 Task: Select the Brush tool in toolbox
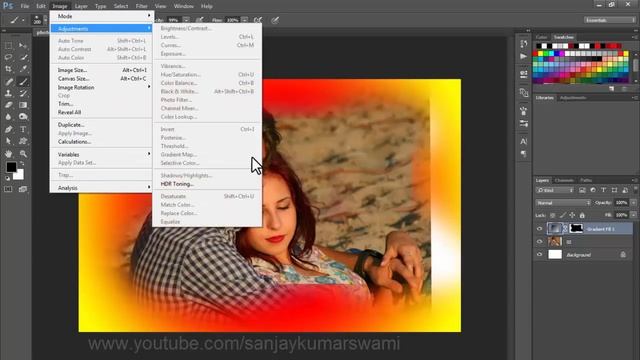pyautogui.click(x=23, y=81)
